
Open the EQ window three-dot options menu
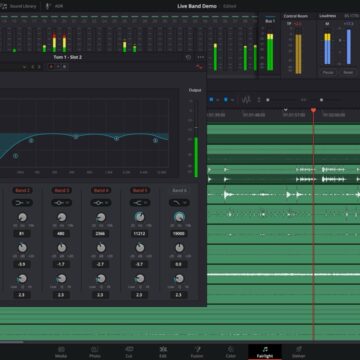tap(200, 57)
